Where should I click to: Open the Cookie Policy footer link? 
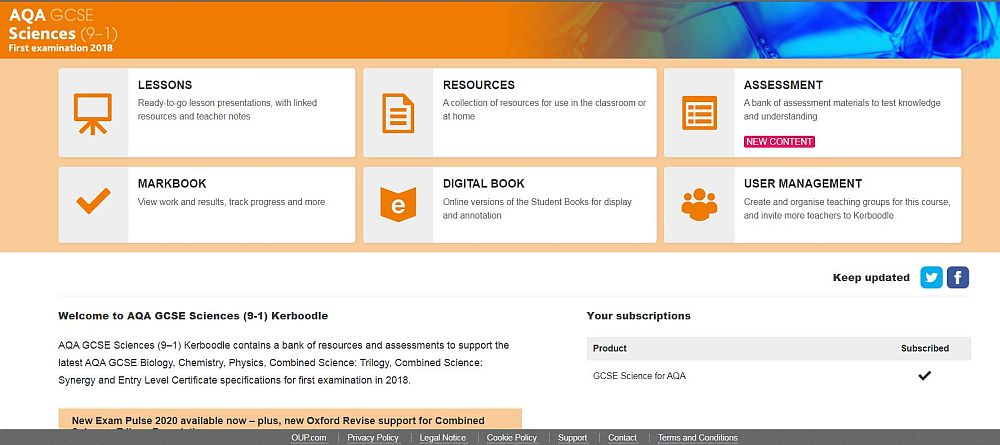pos(511,438)
